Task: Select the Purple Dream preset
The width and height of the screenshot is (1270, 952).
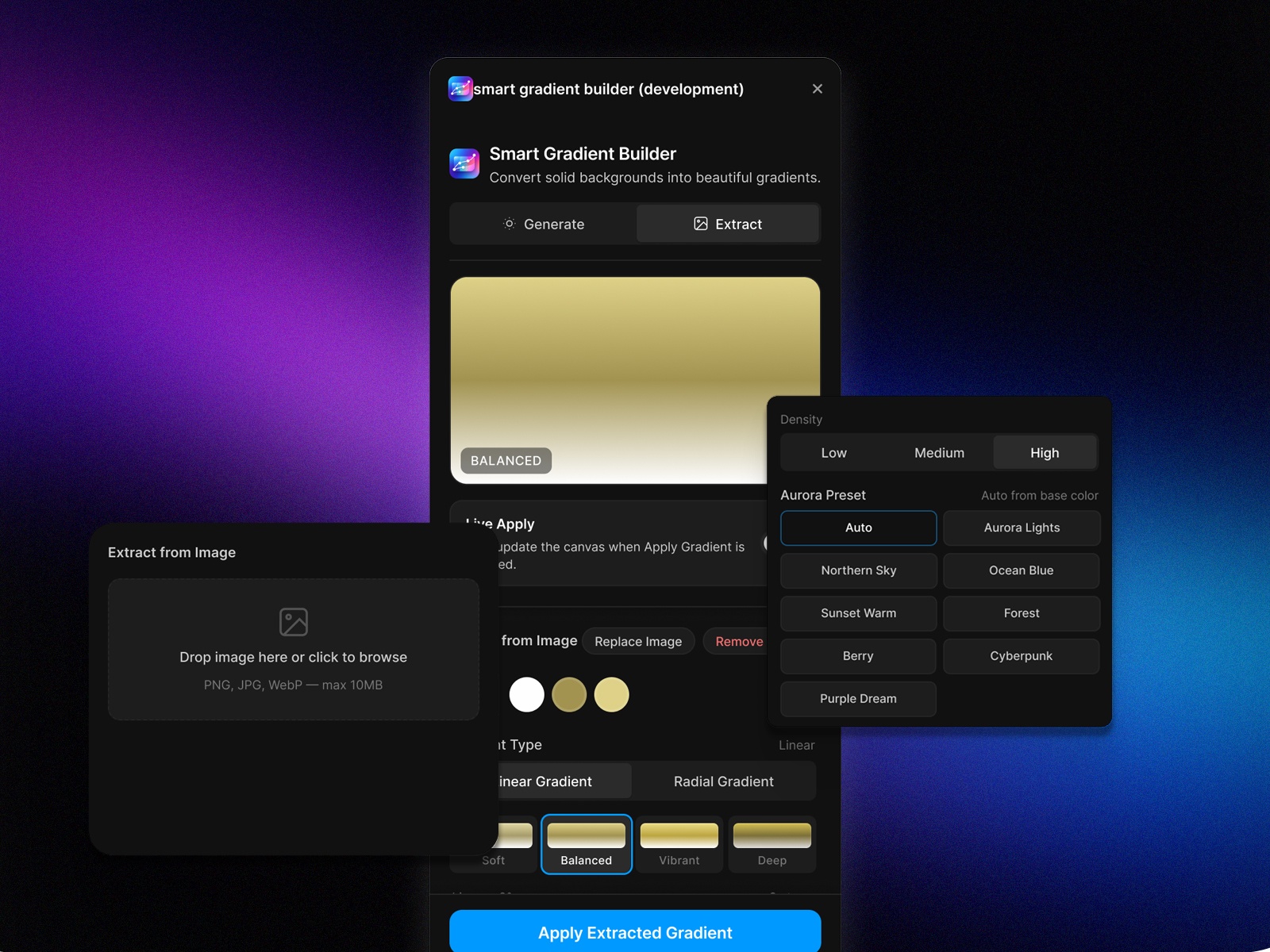Action: click(858, 699)
